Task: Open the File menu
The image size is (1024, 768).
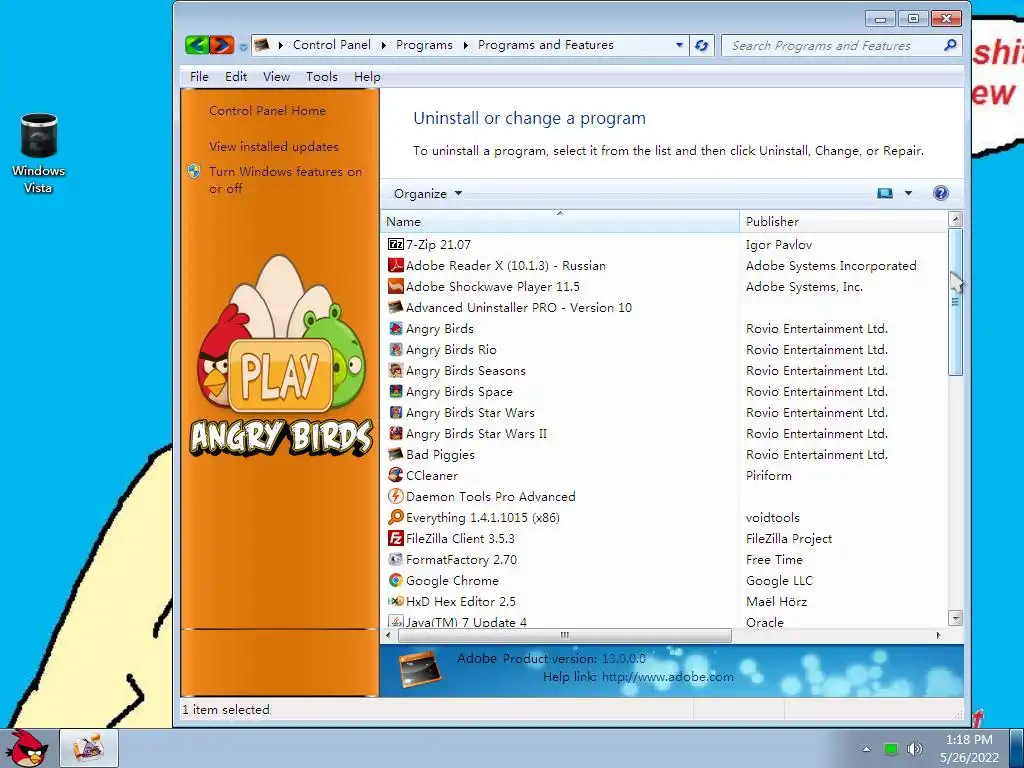Action: tap(199, 76)
